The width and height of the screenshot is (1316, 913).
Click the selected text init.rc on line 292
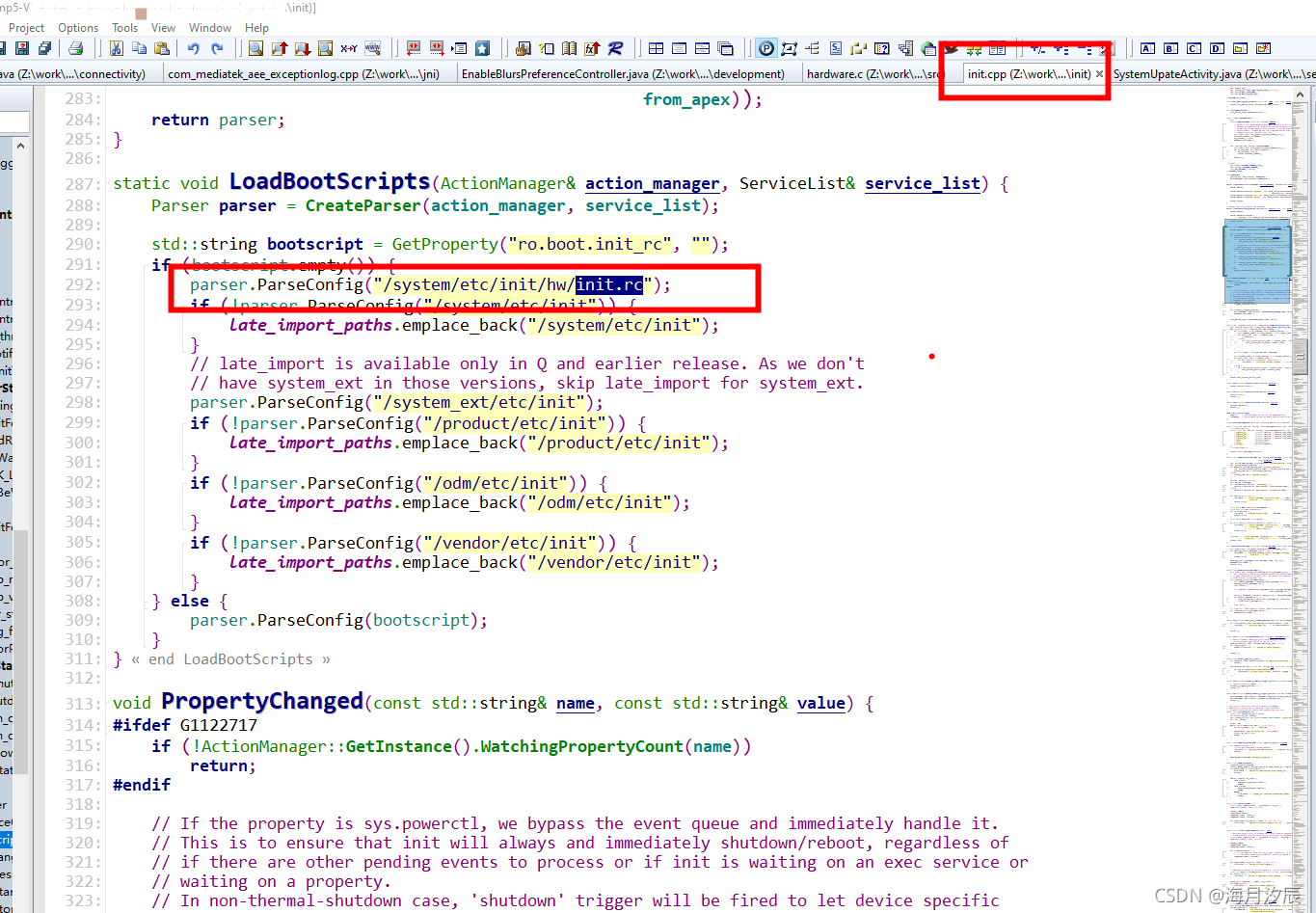point(609,284)
